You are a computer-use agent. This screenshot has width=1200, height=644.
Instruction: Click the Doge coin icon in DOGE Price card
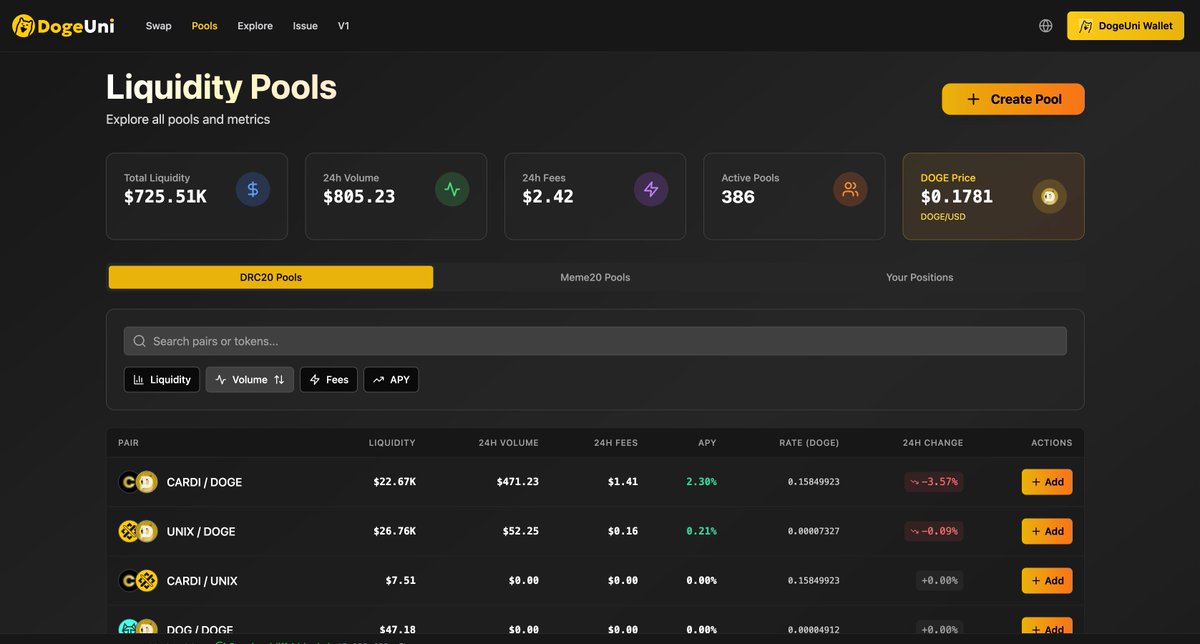(x=1049, y=196)
